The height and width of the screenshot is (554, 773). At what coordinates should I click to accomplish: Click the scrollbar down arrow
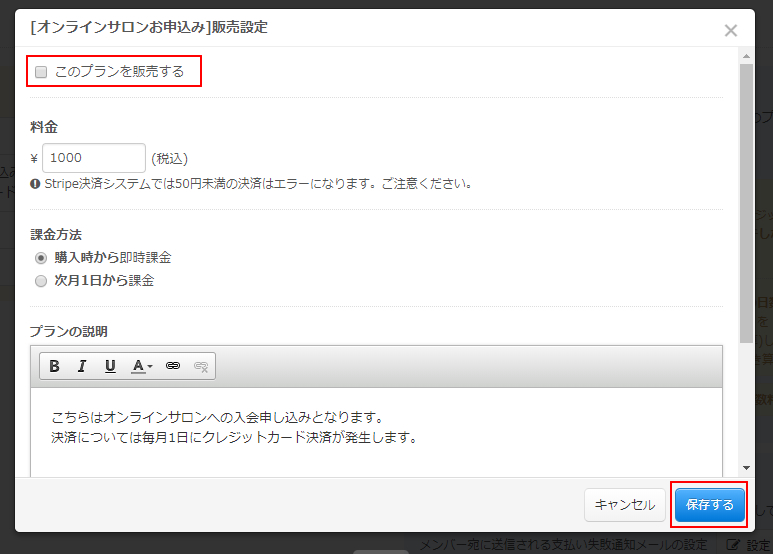746,467
